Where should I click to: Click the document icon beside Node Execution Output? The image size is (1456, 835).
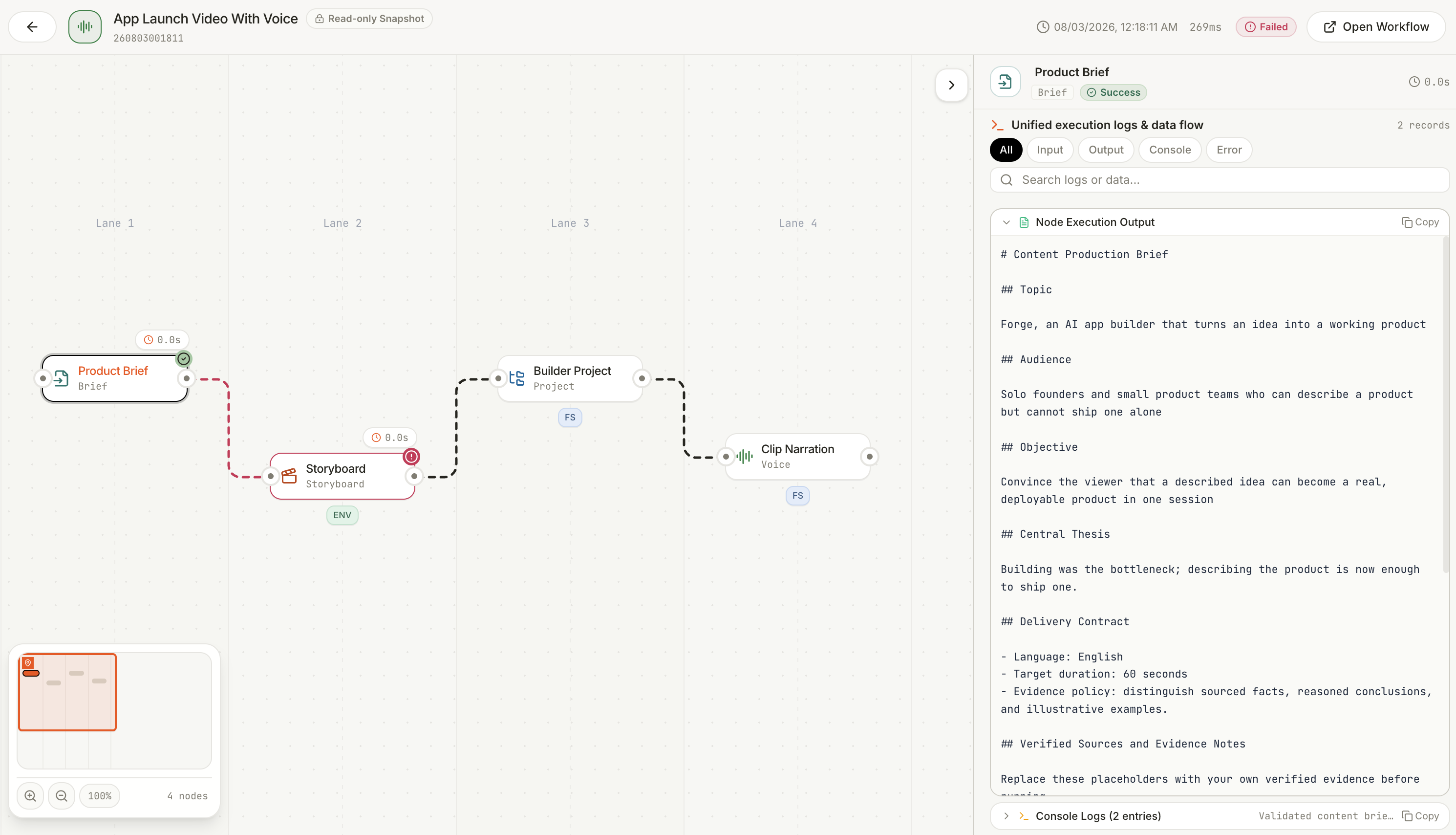pos(1024,222)
